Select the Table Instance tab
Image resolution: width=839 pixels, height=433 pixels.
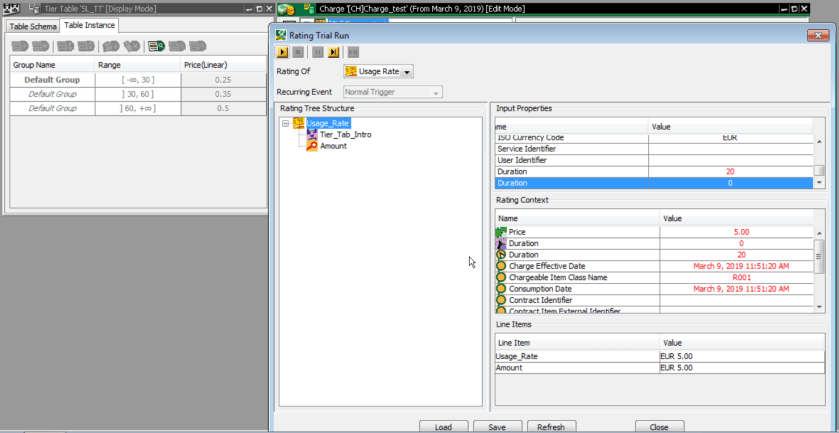coord(90,25)
